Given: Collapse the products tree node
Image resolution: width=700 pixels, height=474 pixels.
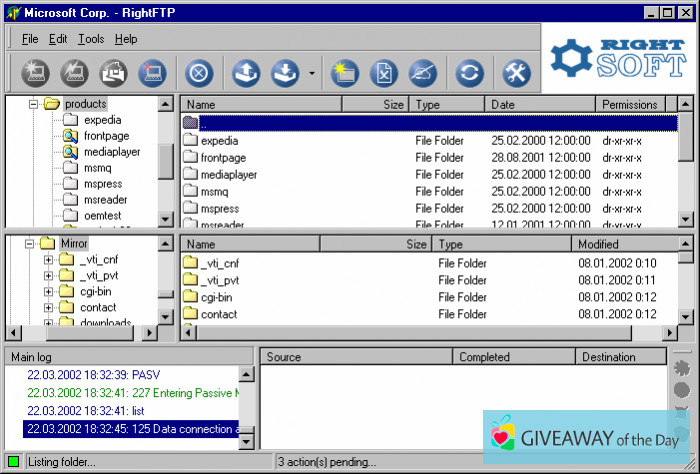Looking at the screenshot, I should 33,104.
